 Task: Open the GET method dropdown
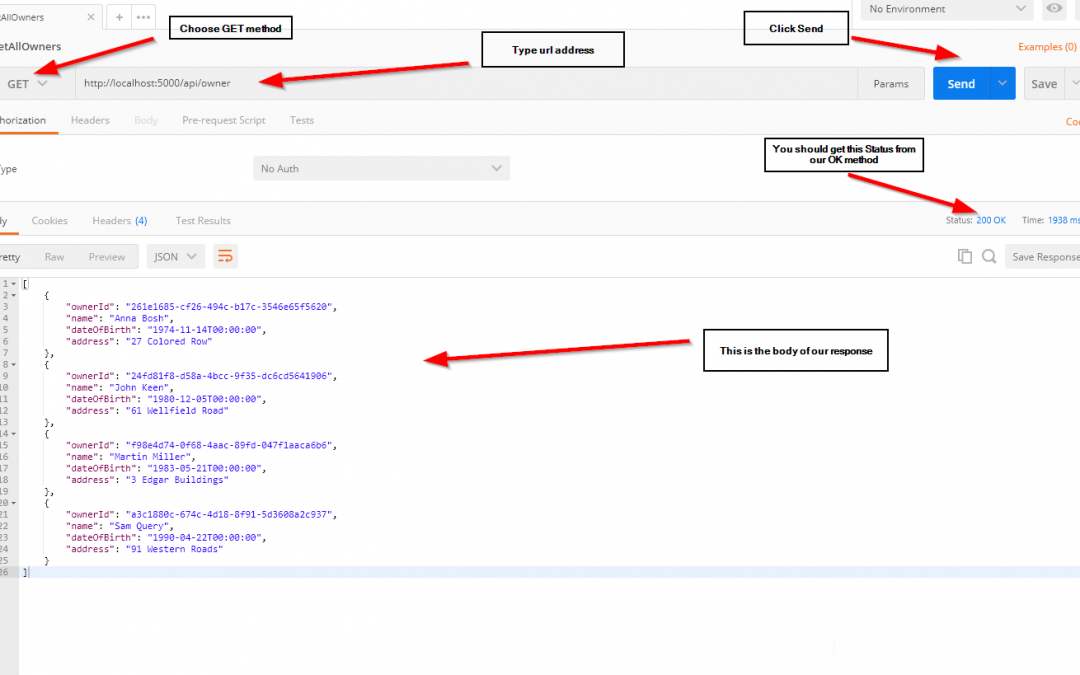point(27,84)
